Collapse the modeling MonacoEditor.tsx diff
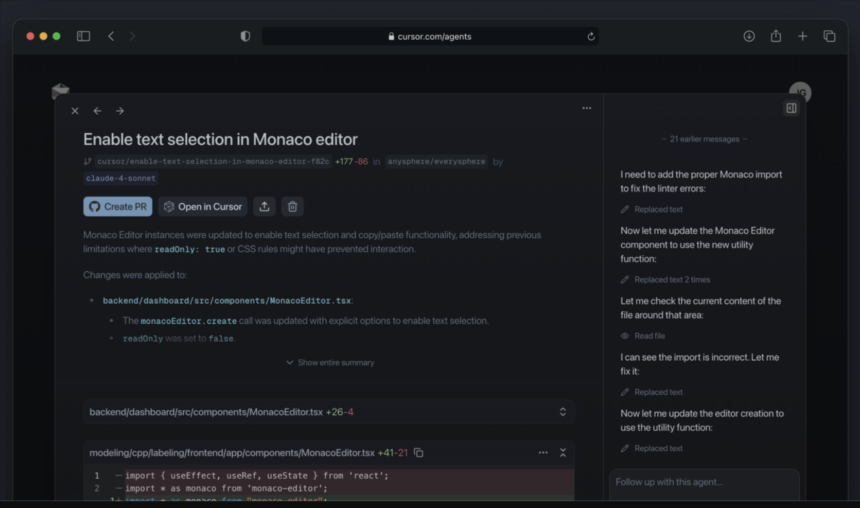The image size is (860, 508). [563, 453]
